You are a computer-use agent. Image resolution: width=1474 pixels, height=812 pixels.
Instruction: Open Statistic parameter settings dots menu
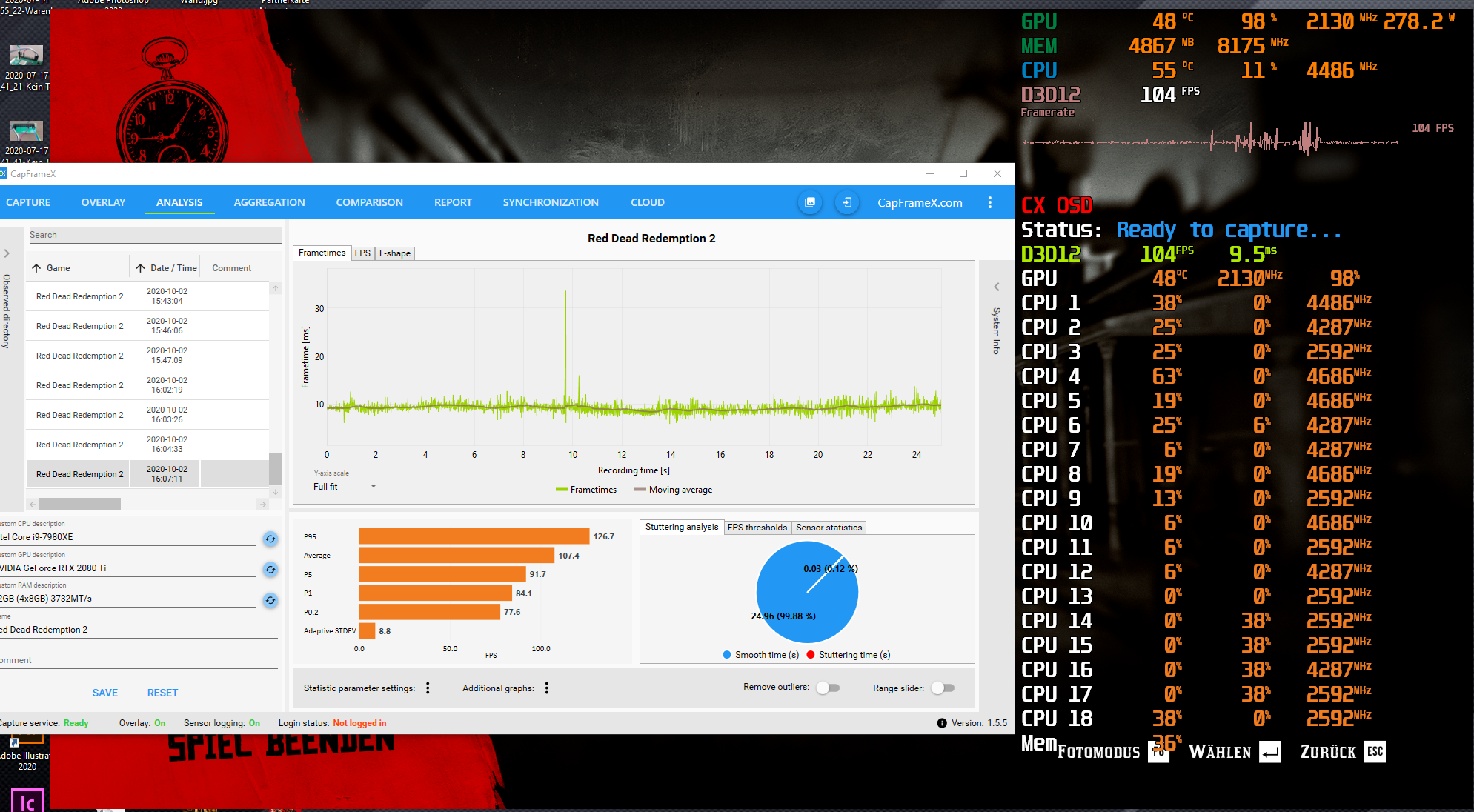428,688
